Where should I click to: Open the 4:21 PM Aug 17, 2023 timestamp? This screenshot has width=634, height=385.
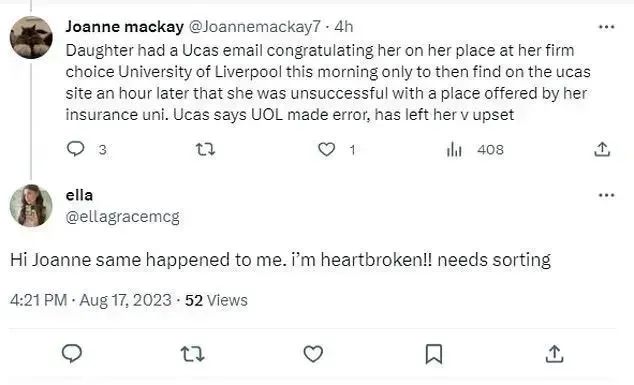coord(91,300)
